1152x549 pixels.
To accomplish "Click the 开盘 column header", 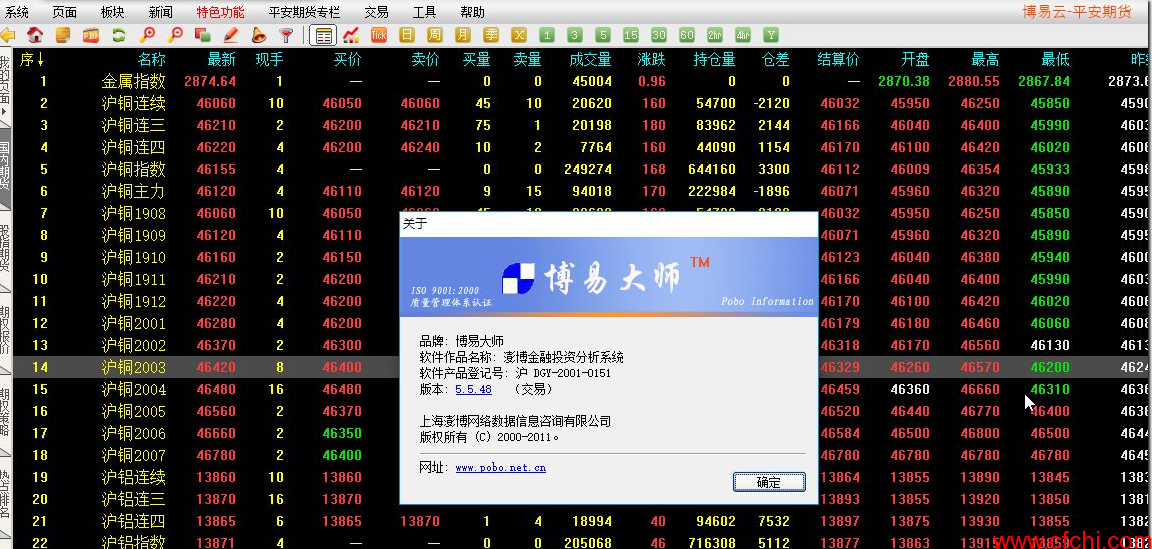I will (x=915, y=59).
